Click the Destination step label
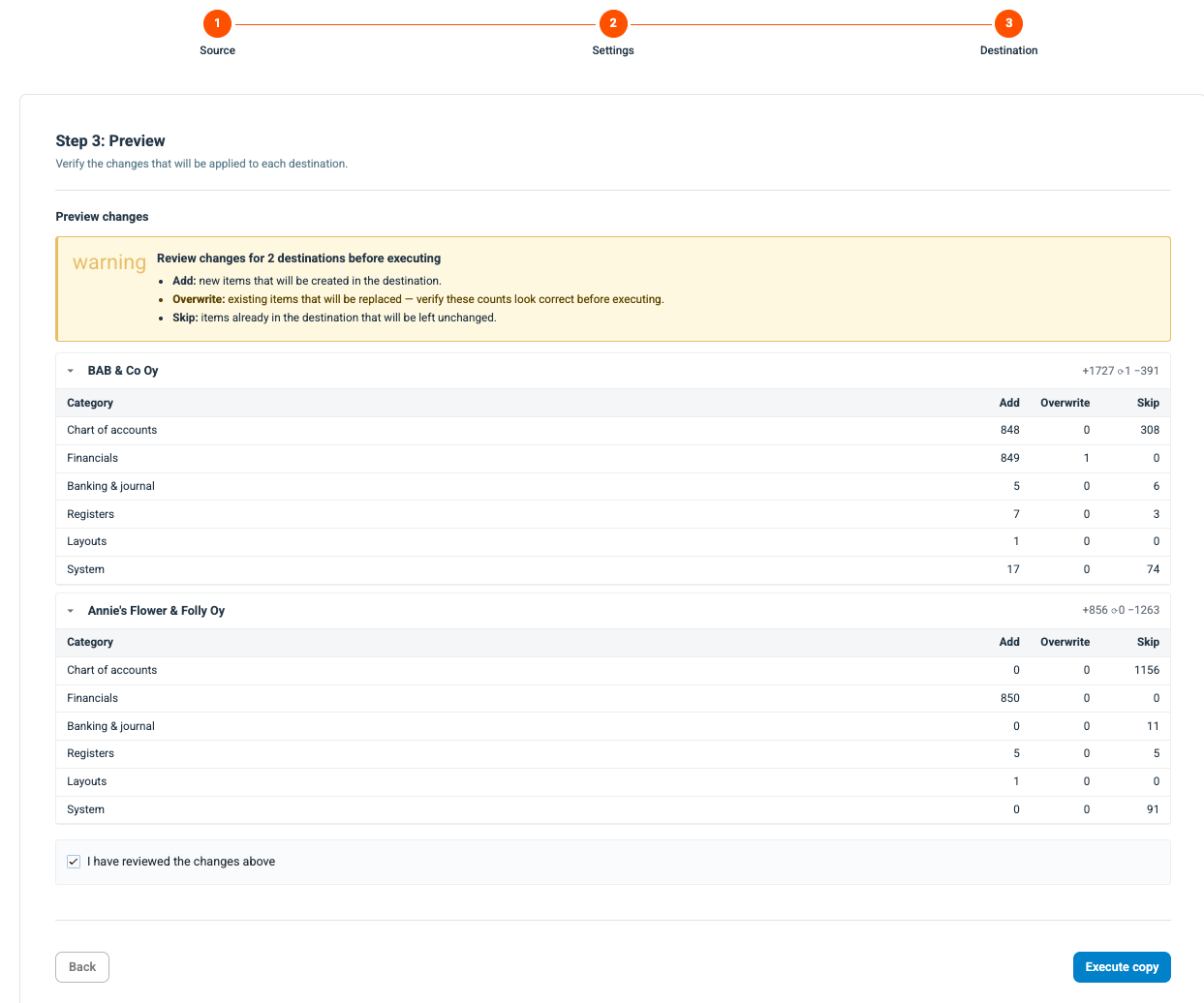Screen dimensions: 1204x1003 pyautogui.click(x=1008, y=50)
